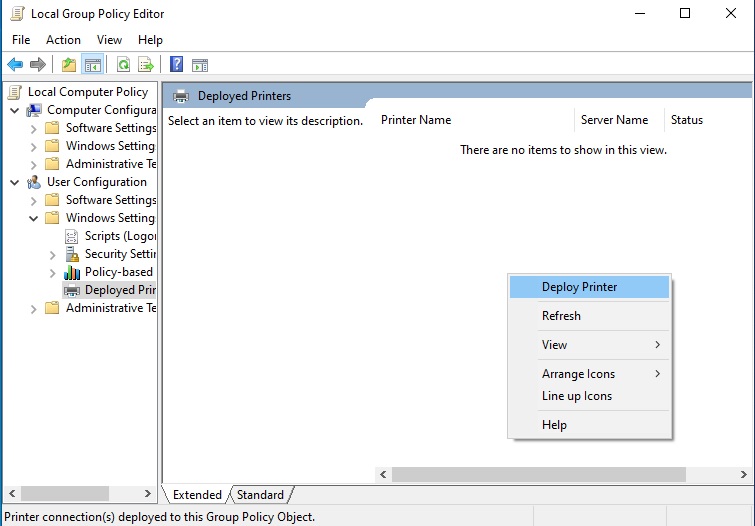Select Local Computer Policy root label
Screen dimensions: 755x526
88,92
